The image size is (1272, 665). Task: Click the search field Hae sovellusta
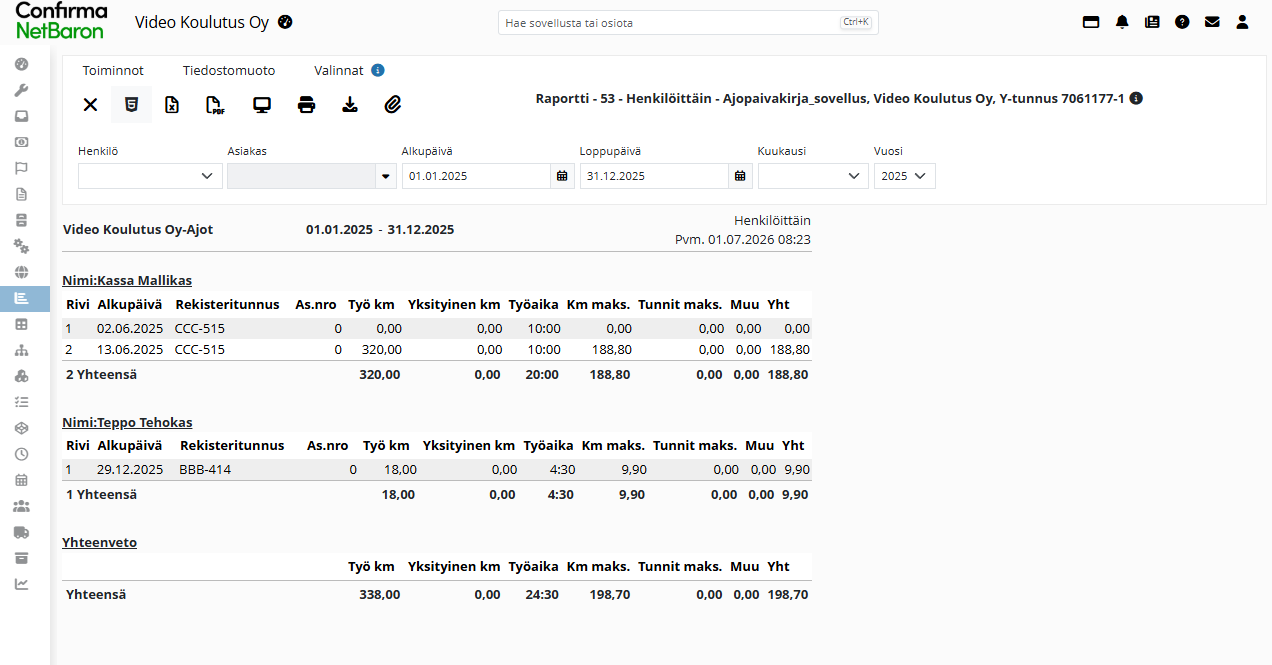[688, 22]
